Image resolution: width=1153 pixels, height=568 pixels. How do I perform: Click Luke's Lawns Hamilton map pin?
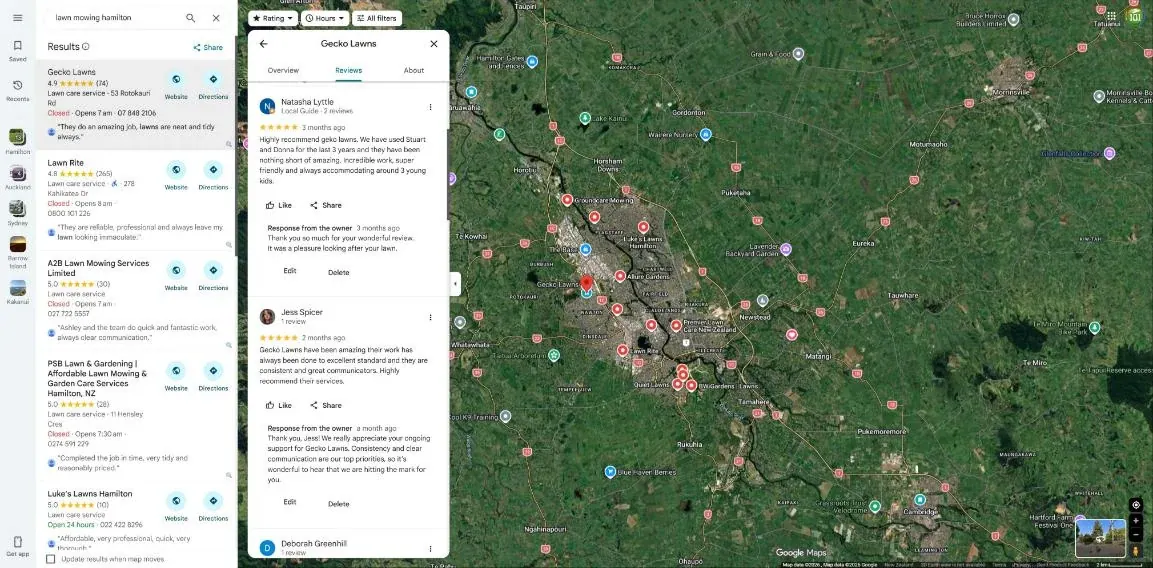[x=643, y=227]
